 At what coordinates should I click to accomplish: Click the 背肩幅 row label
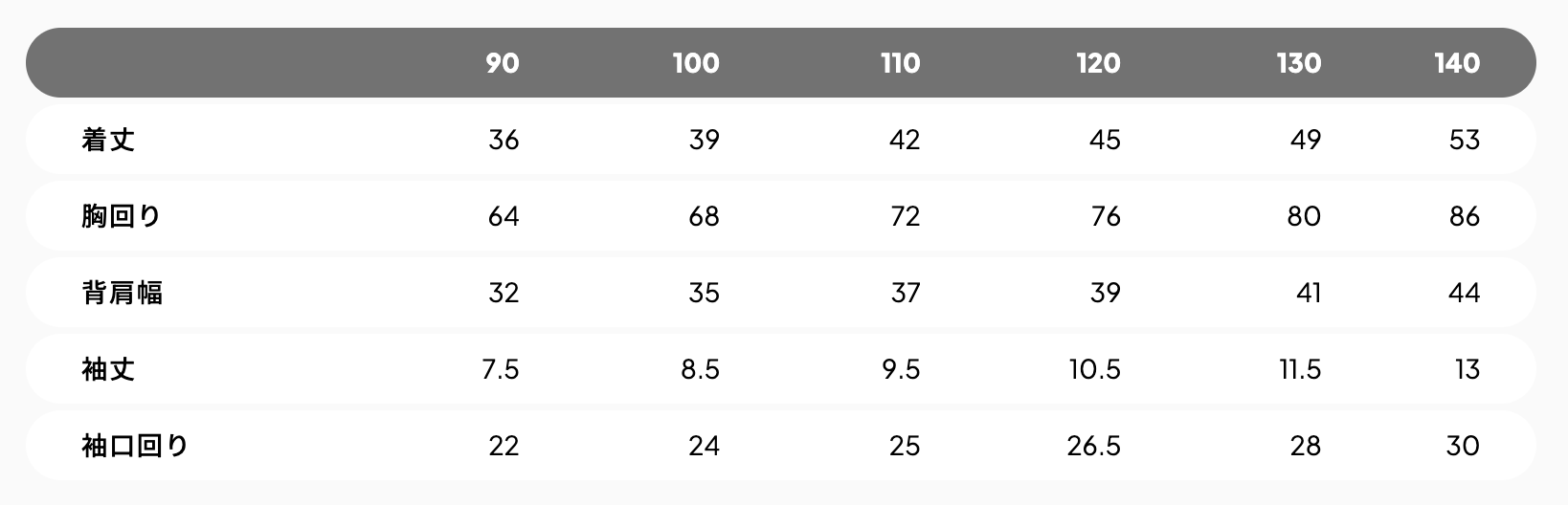pos(123,293)
